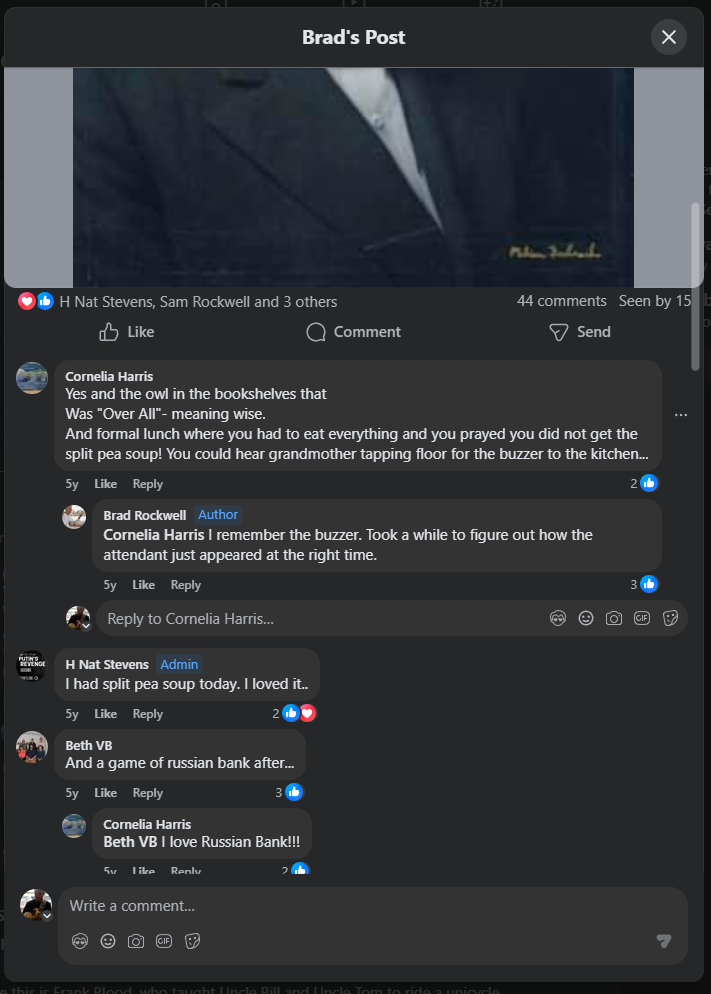Like H Nat Stevens' split pea soup comment
The image size is (711, 994).
point(105,714)
